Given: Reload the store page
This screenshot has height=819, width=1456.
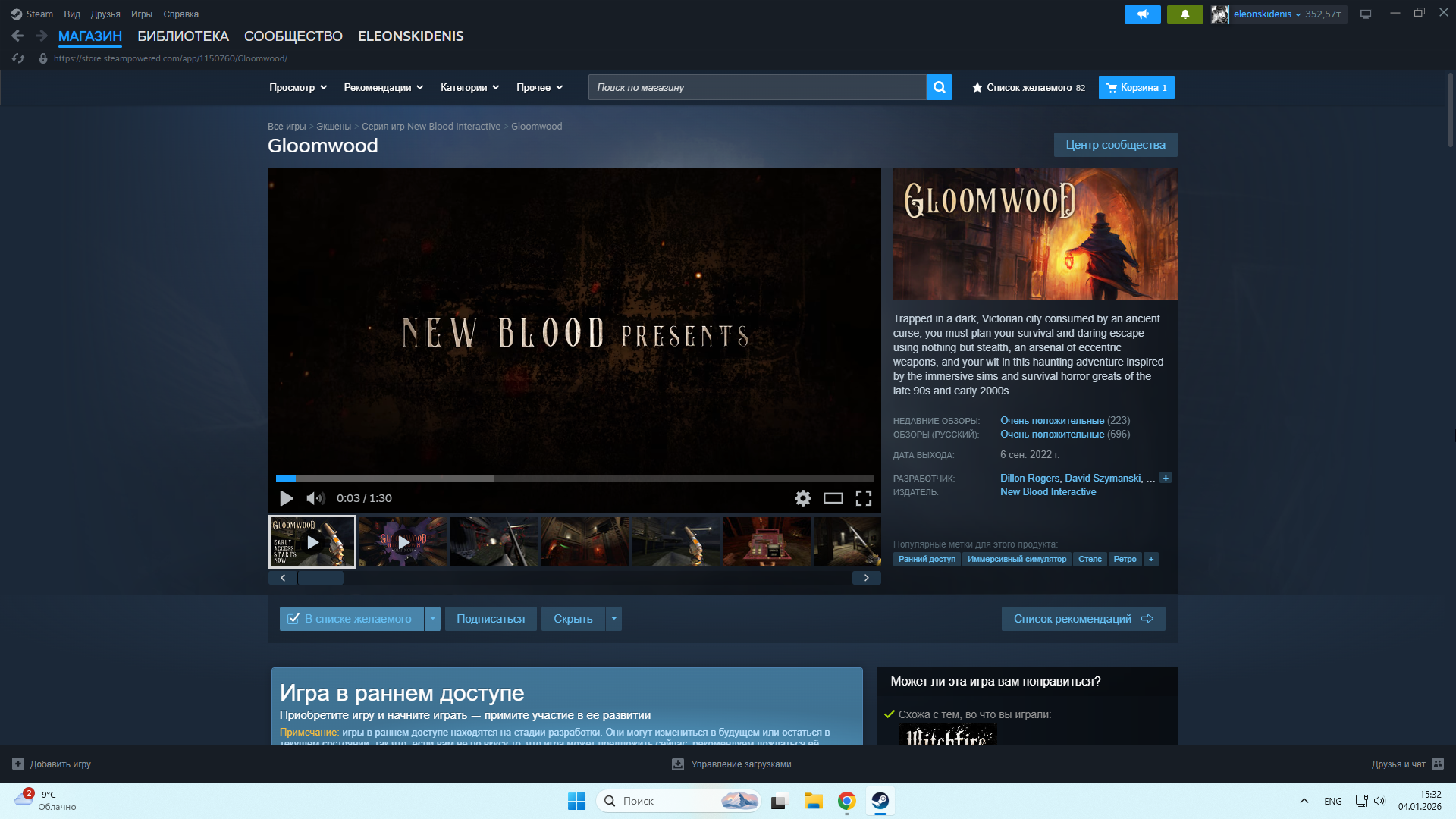Looking at the screenshot, I should click(18, 58).
